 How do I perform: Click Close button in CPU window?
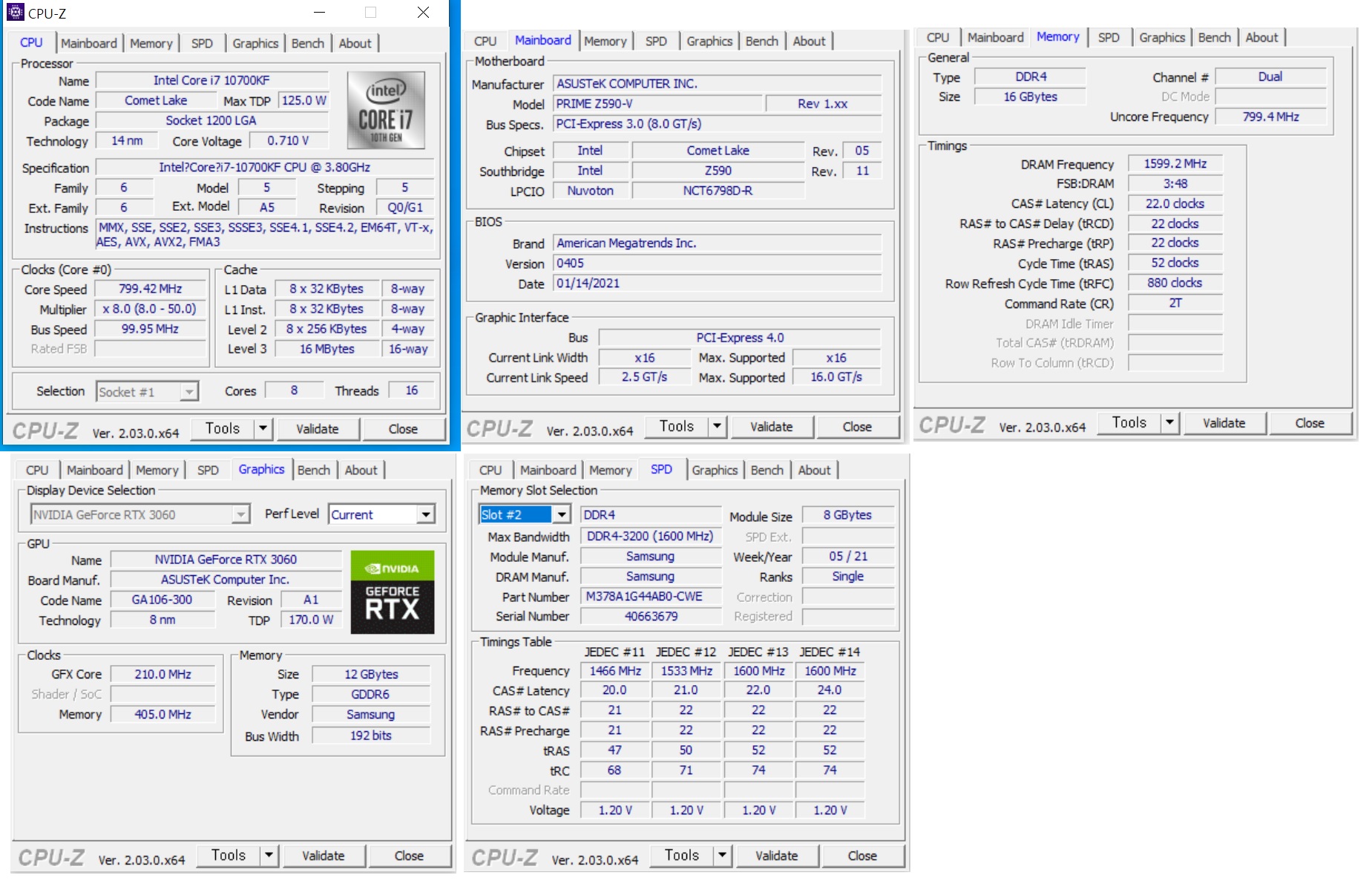(403, 428)
